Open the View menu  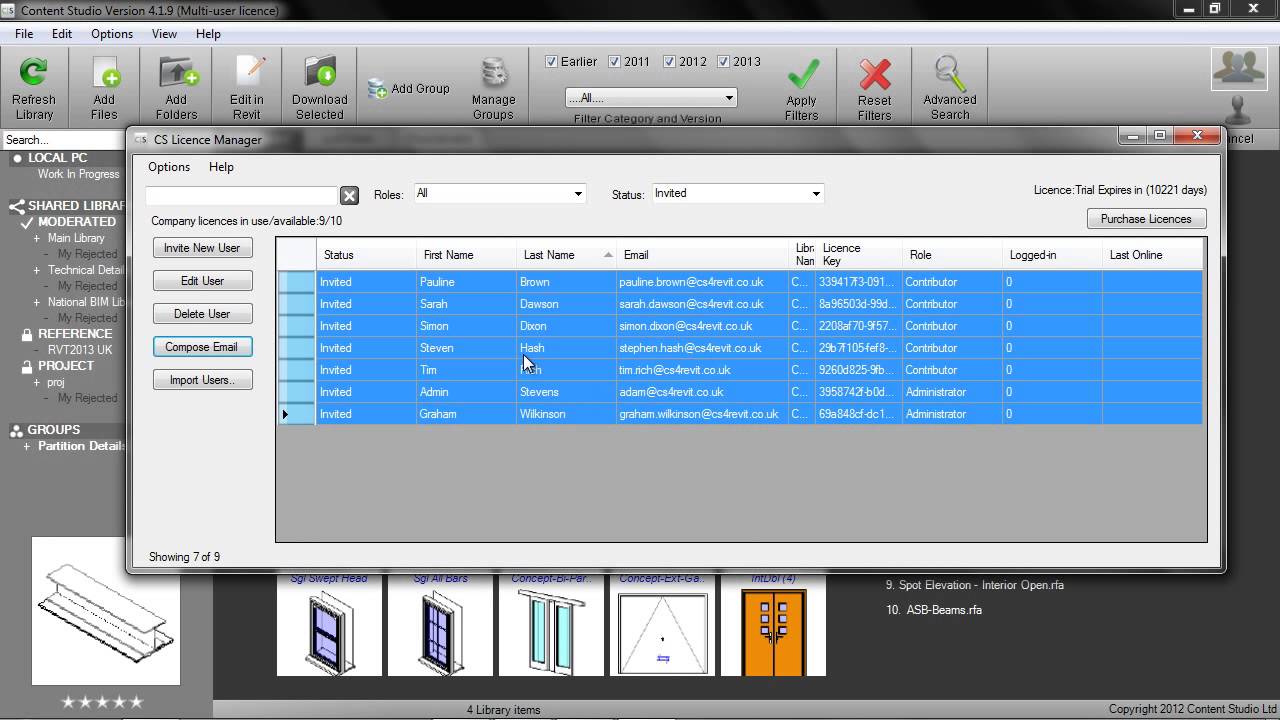(x=164, y=33)
